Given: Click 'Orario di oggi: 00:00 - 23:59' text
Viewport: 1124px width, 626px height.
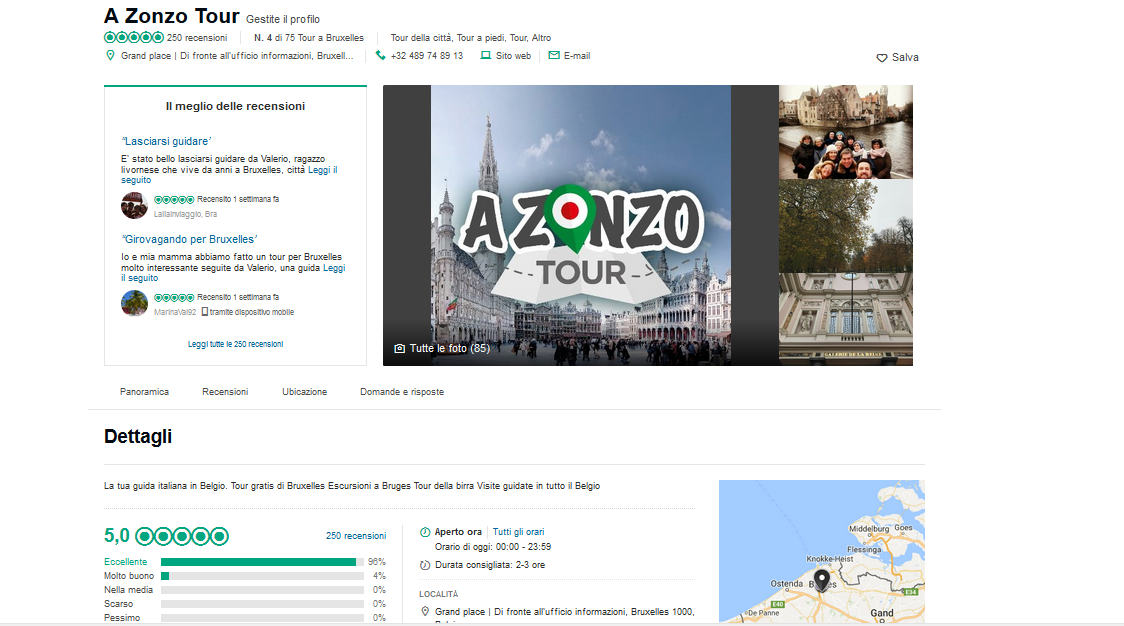Looking at the screenshot, I should coord(492,546).
